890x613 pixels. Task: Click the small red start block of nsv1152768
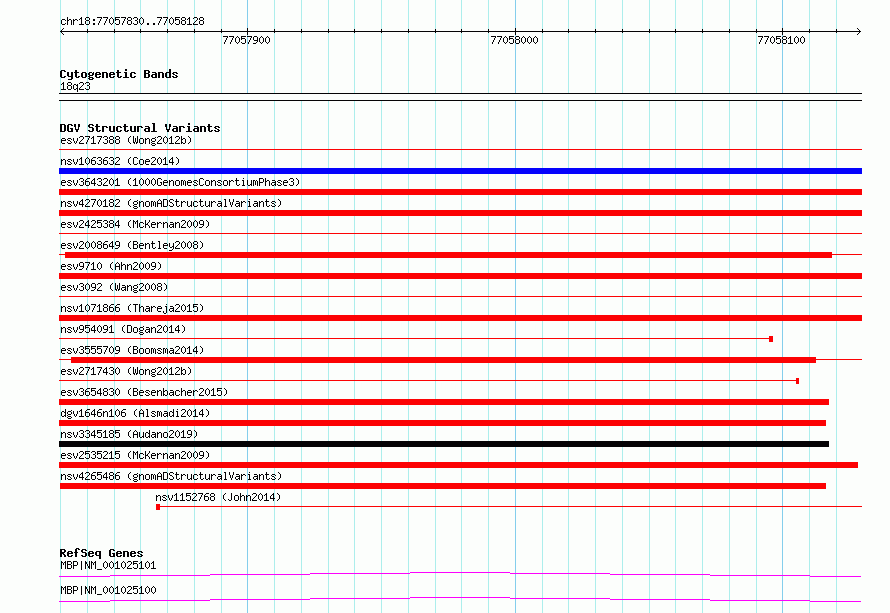[x=158, y=507]
